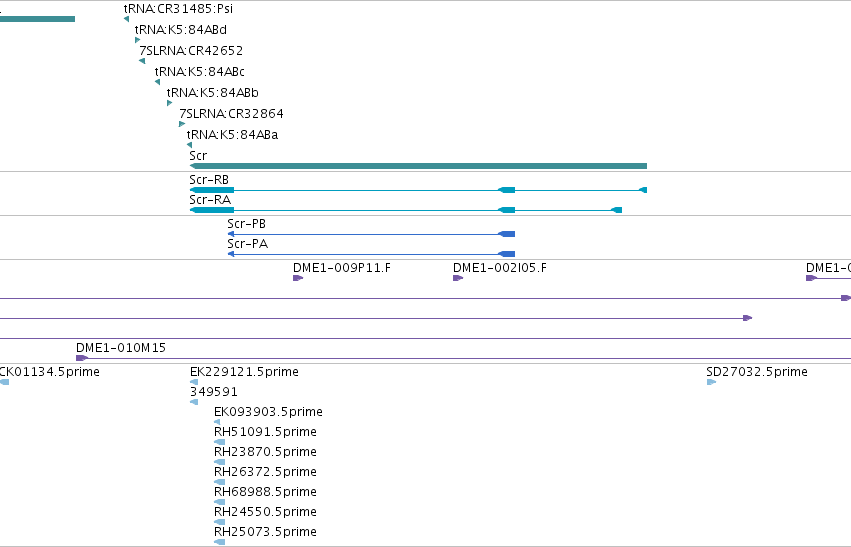The height and width of the screenshot is (547, 851).
Task: Click the 349591 feature label
Action: click(x=214, y=392)
